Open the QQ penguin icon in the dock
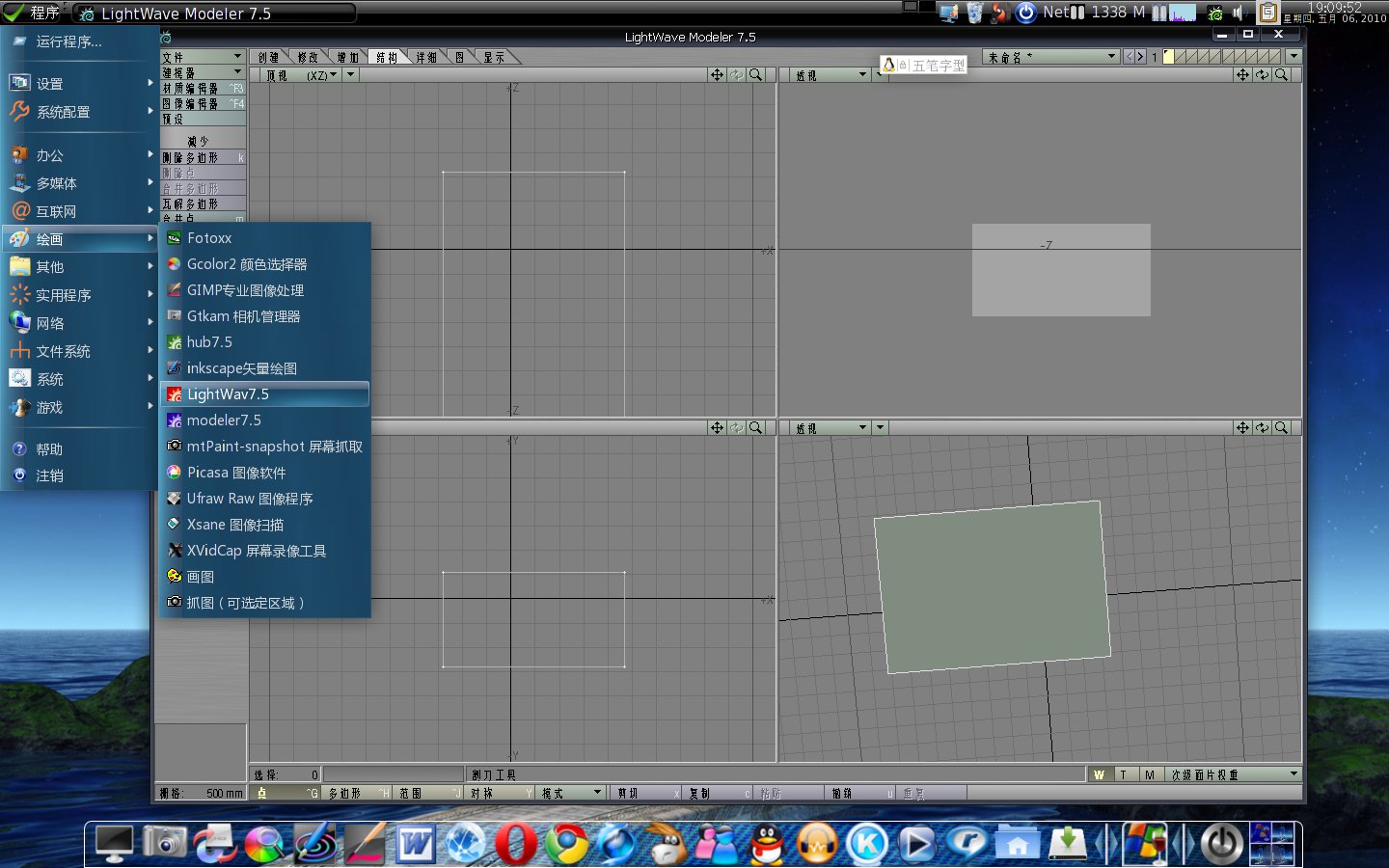The width and height of the screenshot is (1389, 868). 768,844
